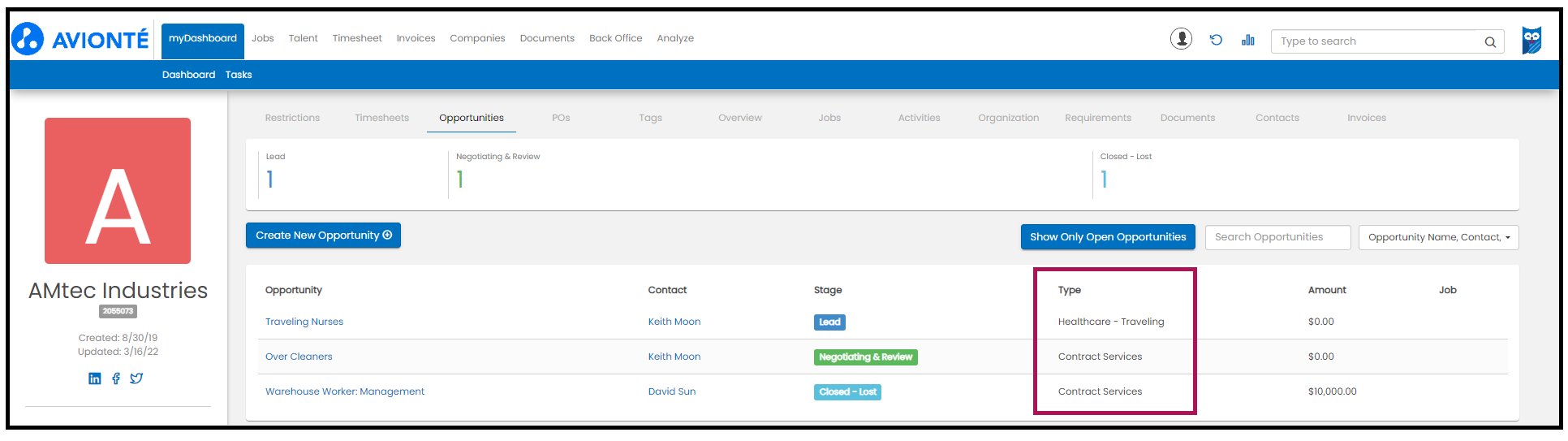
Task: Click the search magnifier icon
Action: click(1490, 42)
